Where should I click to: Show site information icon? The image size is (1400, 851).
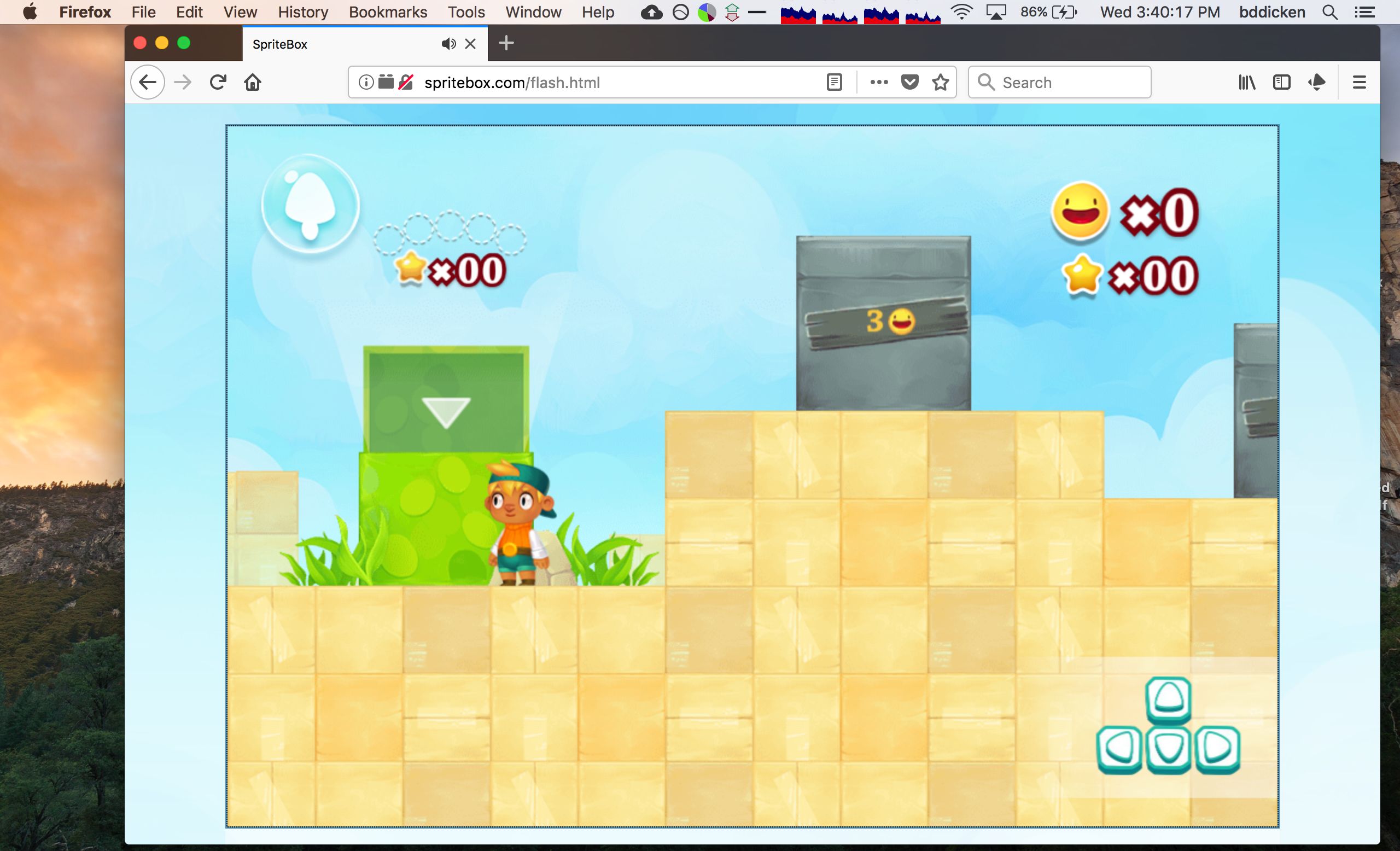pyautogui.click(x=366, y=83)
